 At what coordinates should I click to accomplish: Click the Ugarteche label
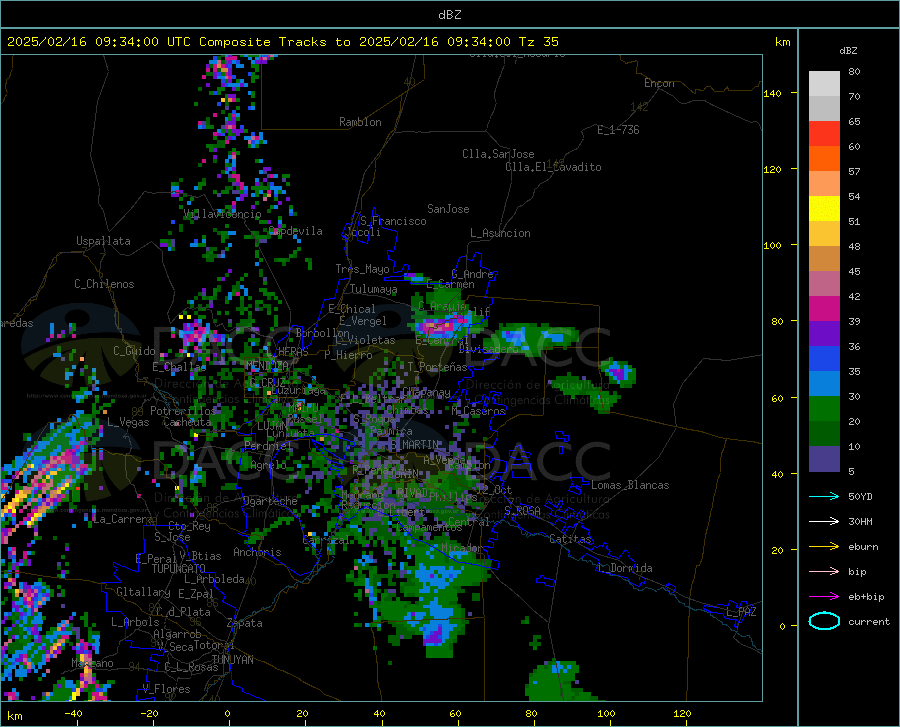270,501
